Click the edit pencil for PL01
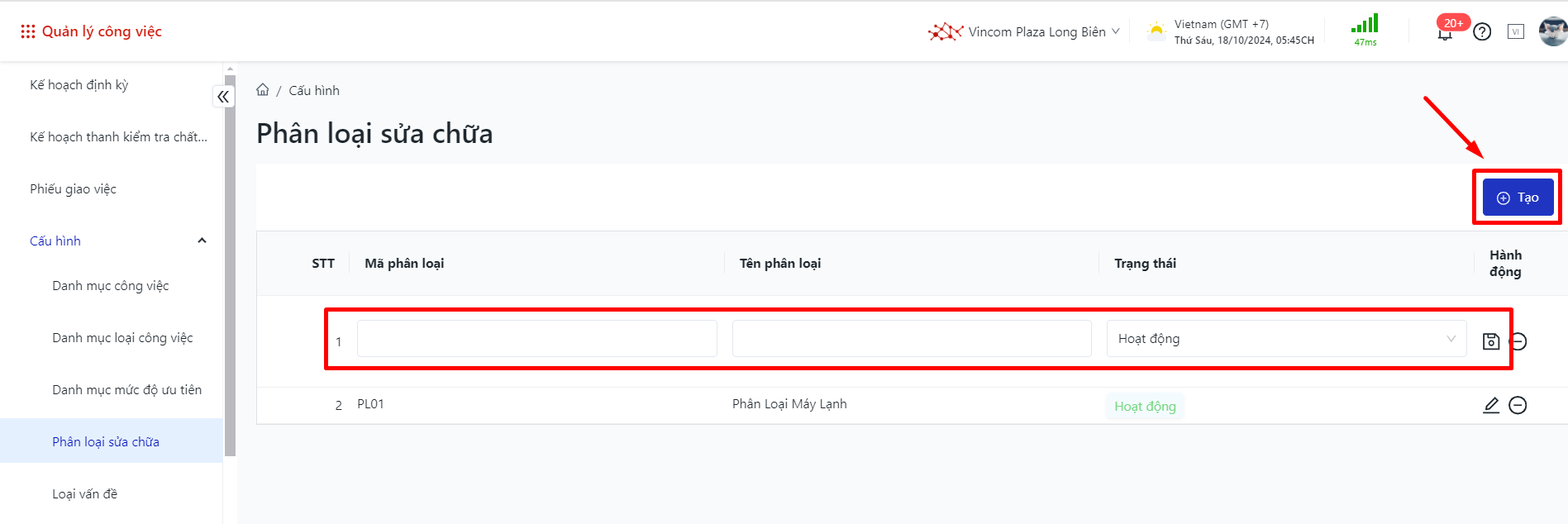Screen dimensions: 1568x524 (x=1490, y=405)
